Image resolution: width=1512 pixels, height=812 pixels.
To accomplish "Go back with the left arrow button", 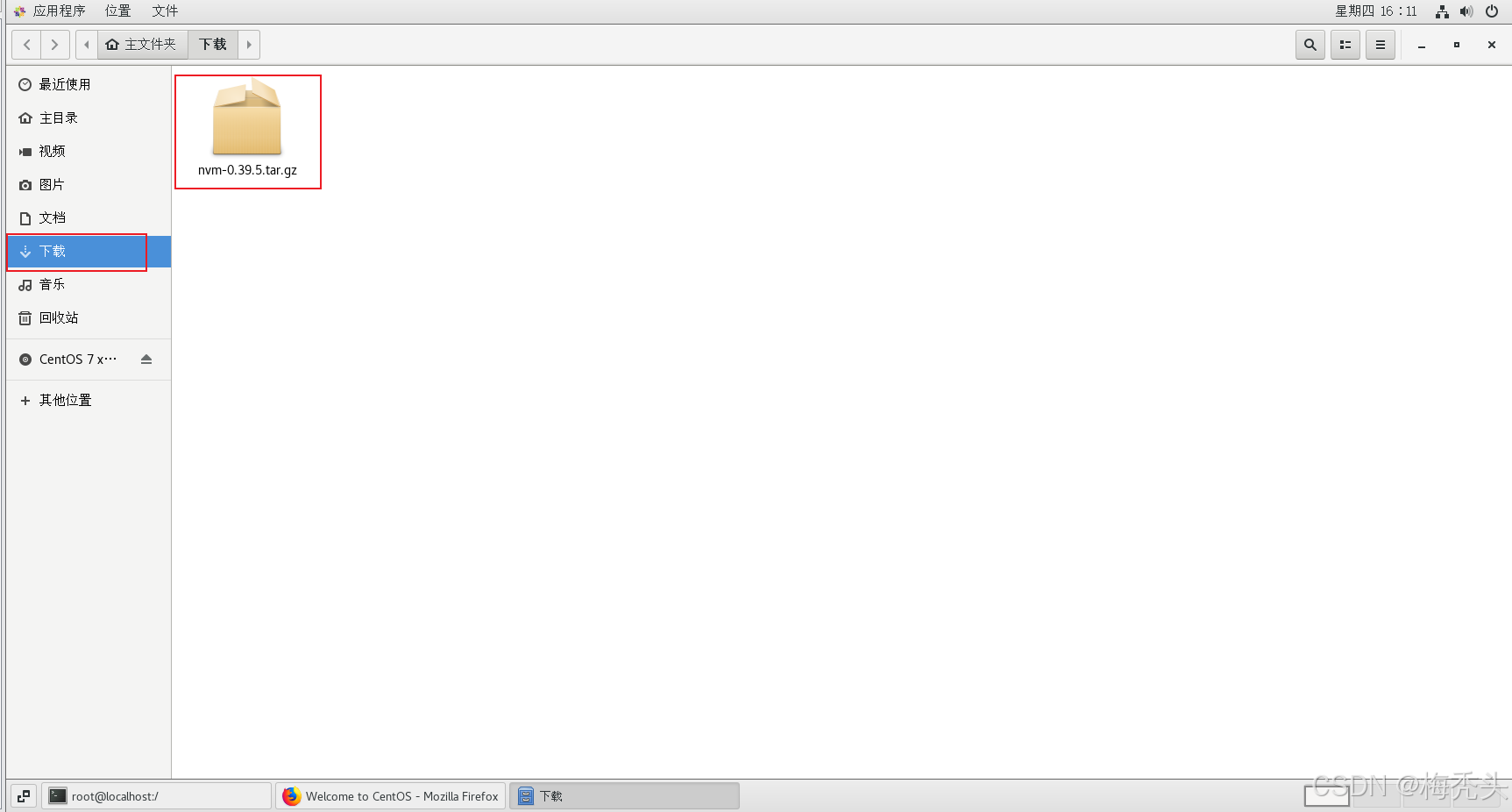I will (x=26, y=45).
